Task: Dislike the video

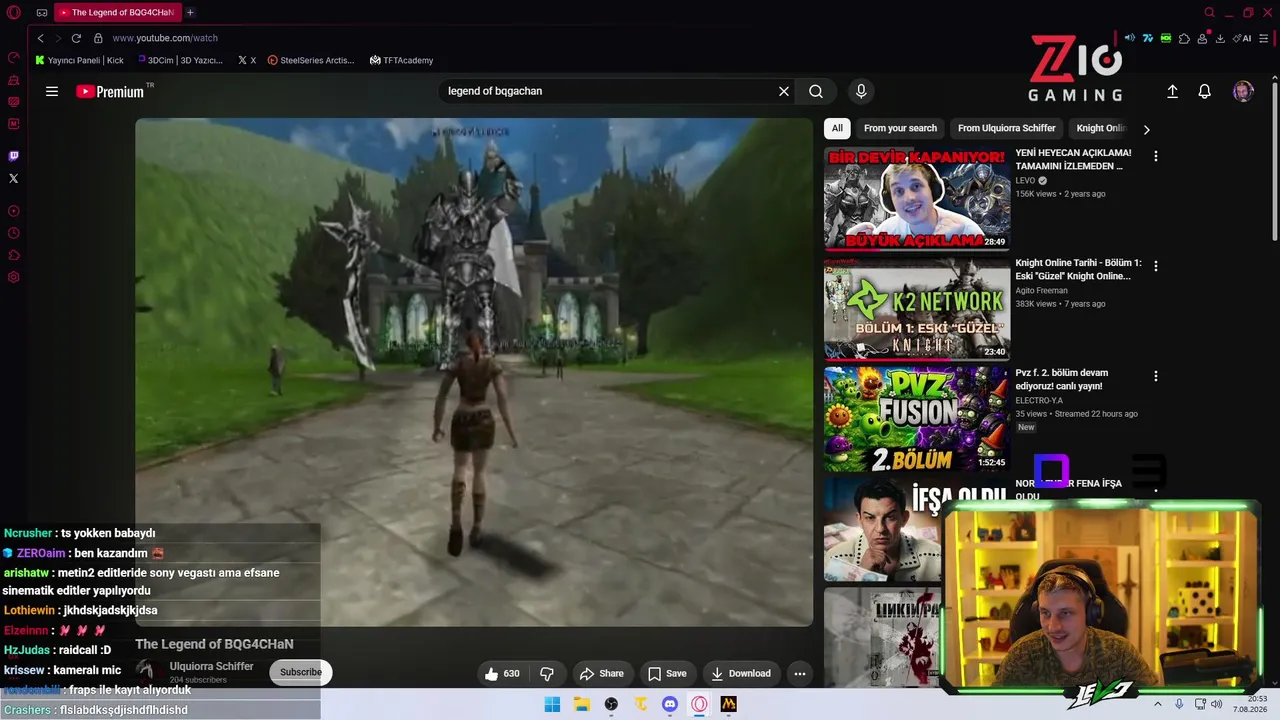Action: pyautogui.click(x=547, y=674)
